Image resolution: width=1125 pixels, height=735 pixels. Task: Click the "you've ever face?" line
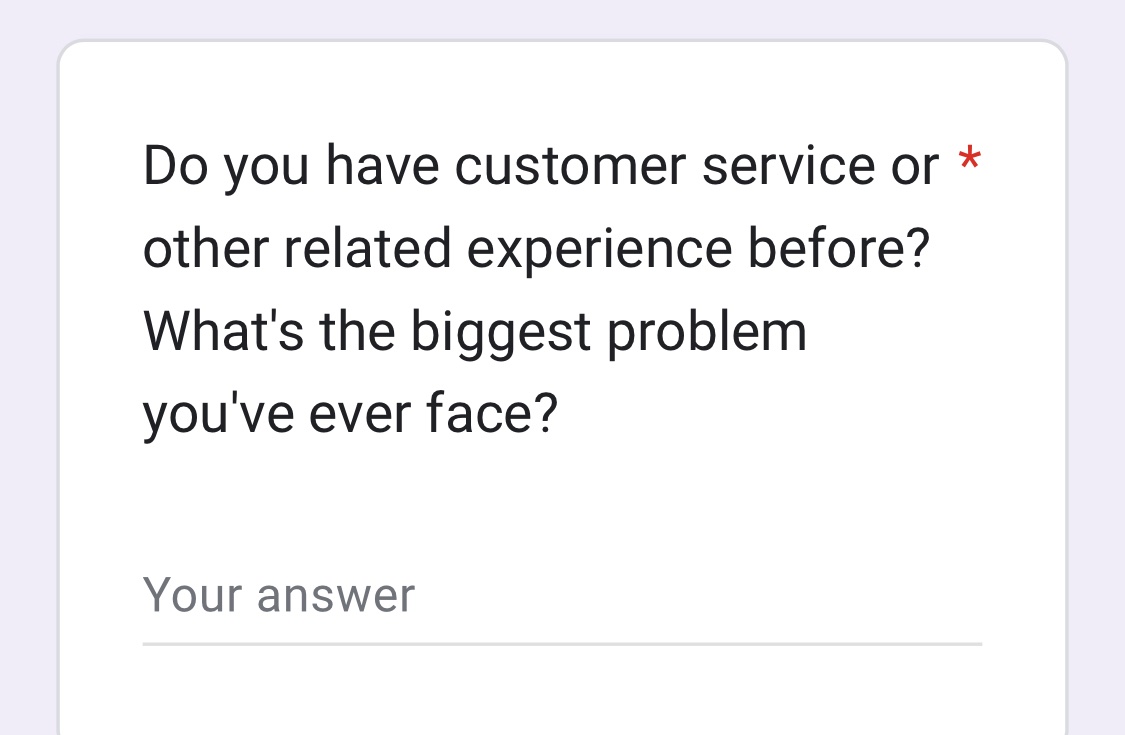tap(349, 414)
